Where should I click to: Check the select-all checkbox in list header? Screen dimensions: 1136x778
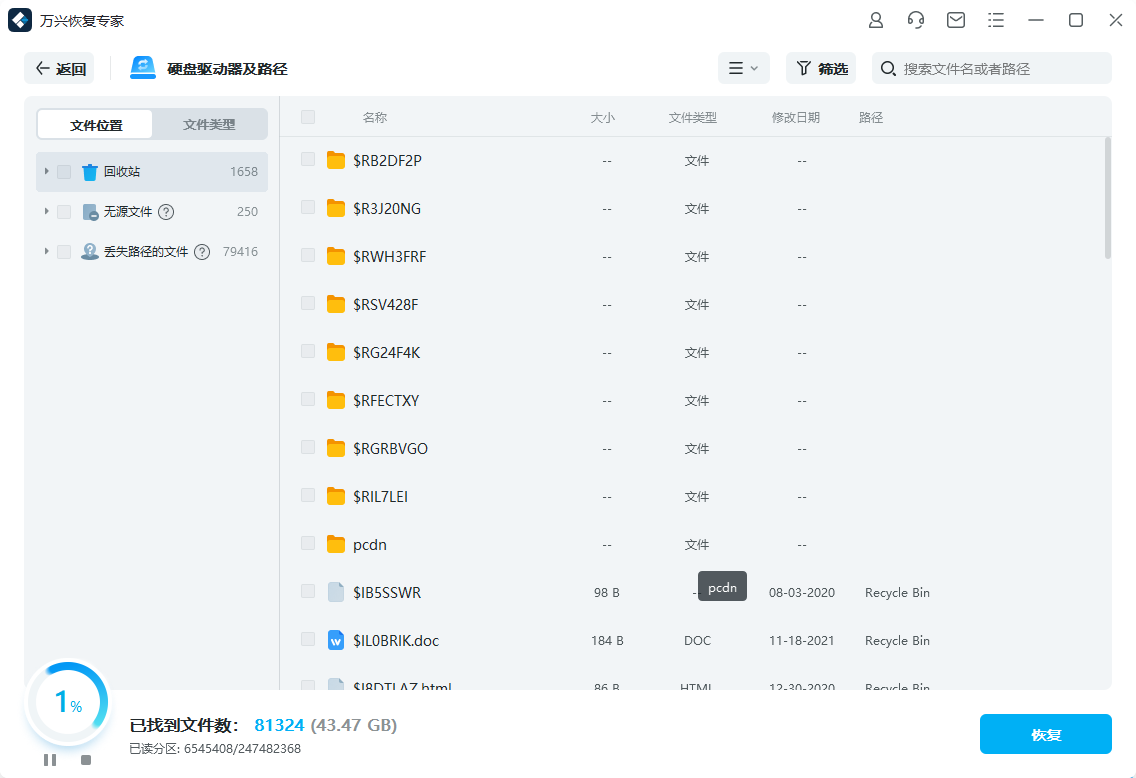point(307,117)
